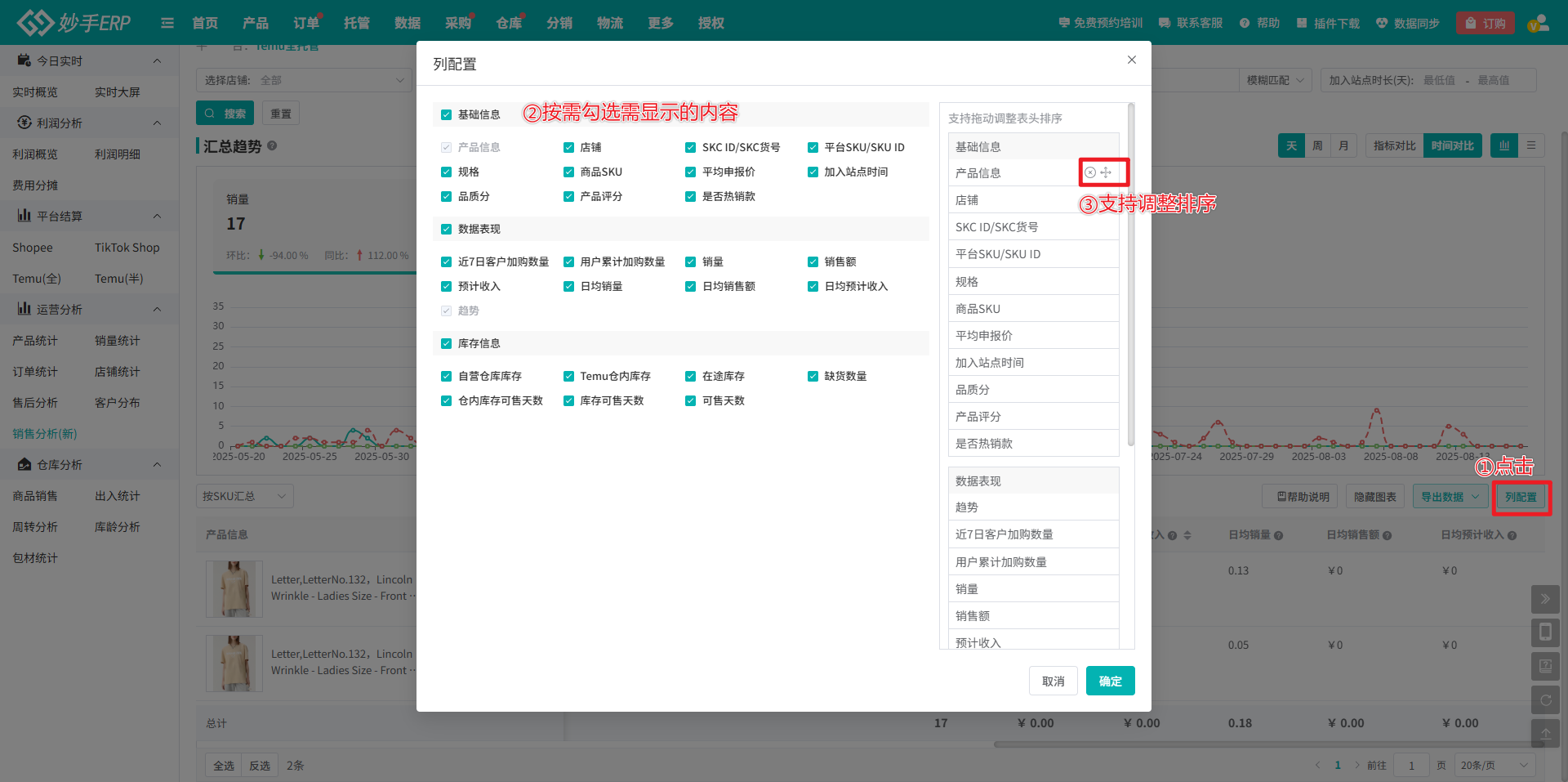1568x782 pixels.
Task: Confirm column settings with 确定 button
Action: (x=1110, y=681)
